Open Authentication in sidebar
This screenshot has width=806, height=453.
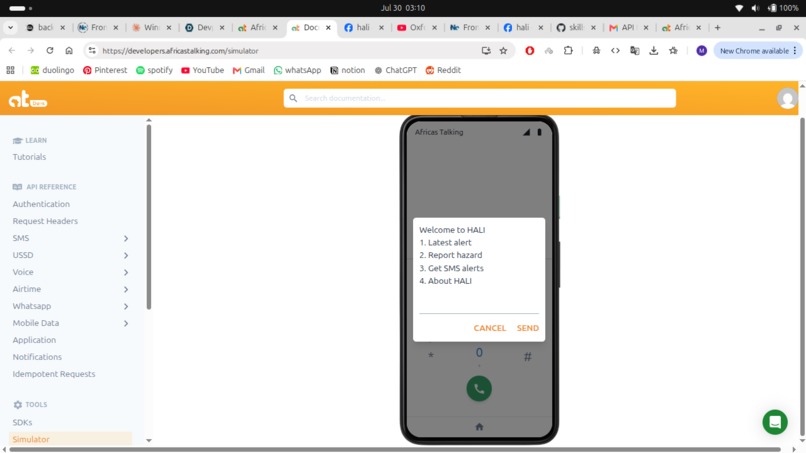click(x=41, y=204)
